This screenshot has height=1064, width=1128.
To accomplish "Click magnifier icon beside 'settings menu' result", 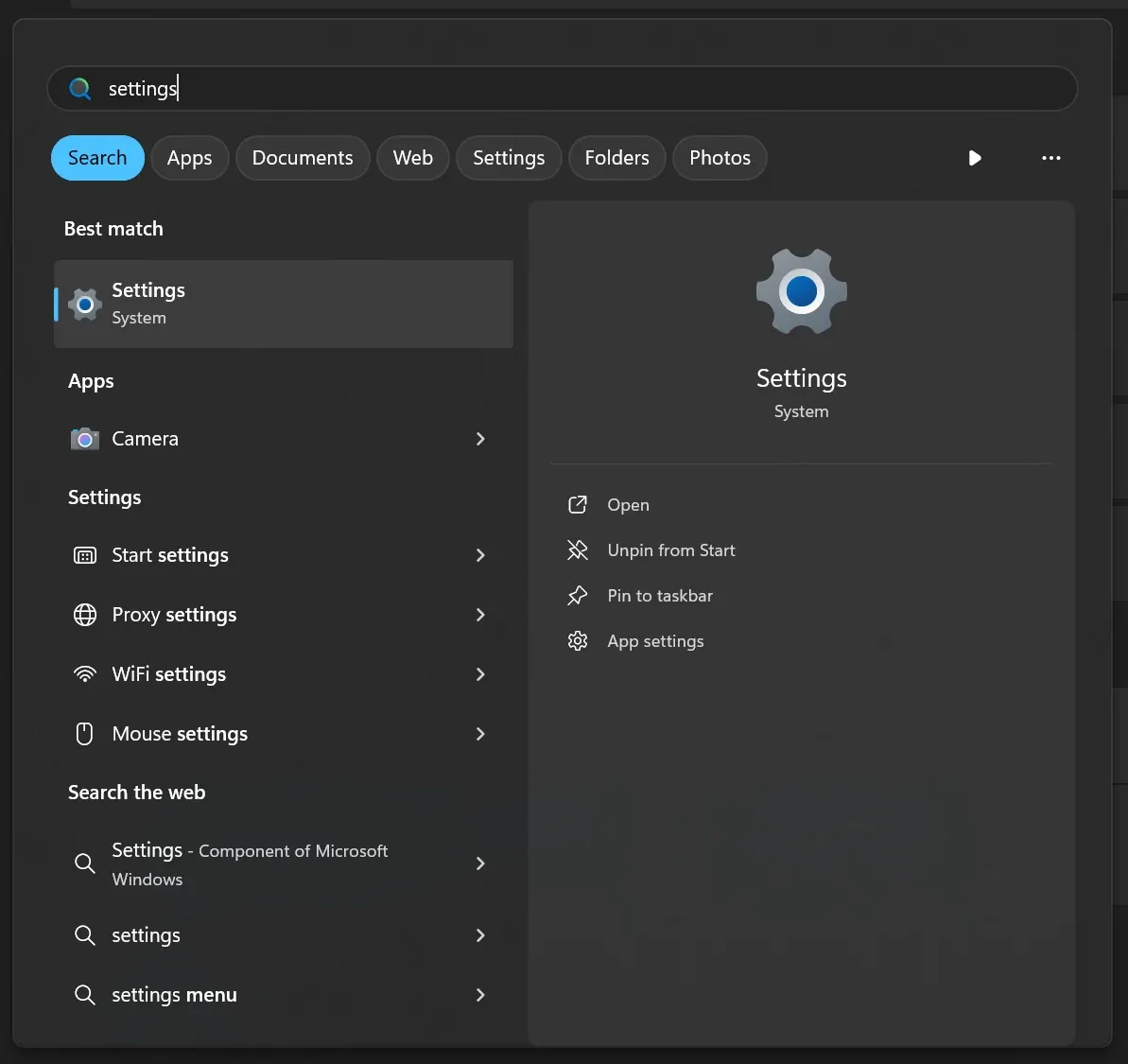I will click(85, 995).
